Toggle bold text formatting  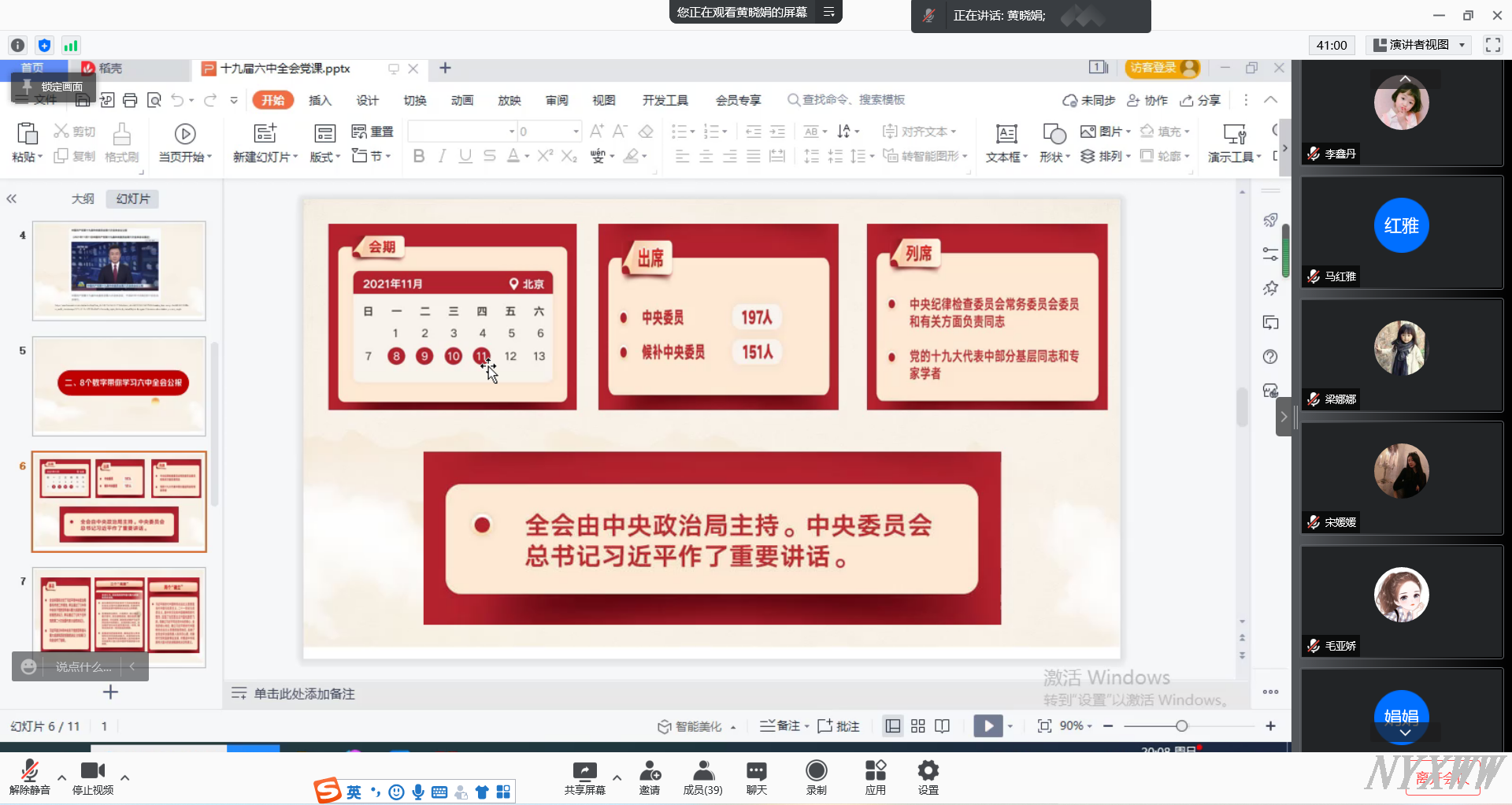pos(419,156)
